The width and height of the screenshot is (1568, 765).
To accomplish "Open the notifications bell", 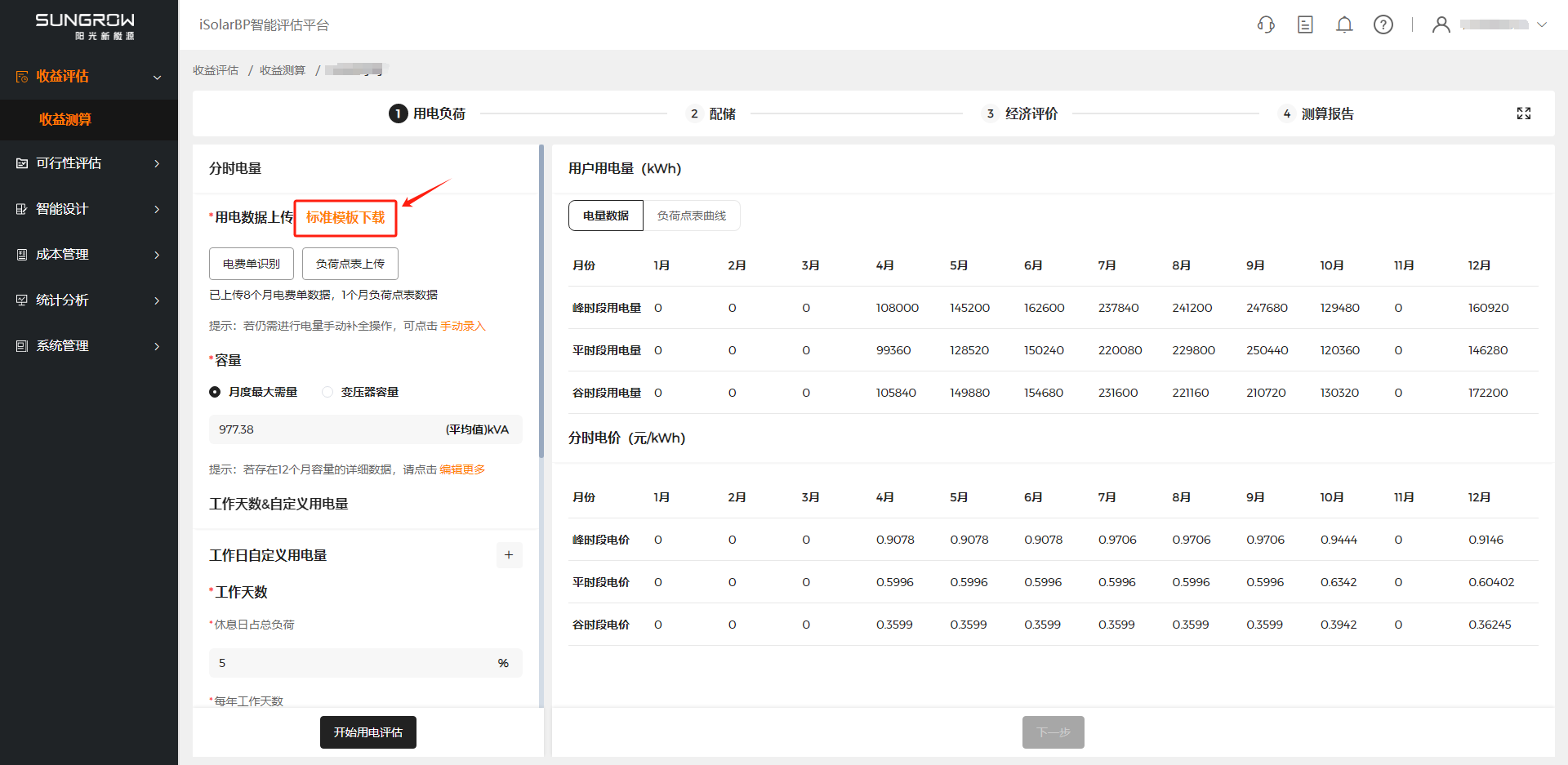I will pyautogui.click(x=1344, y=24).
